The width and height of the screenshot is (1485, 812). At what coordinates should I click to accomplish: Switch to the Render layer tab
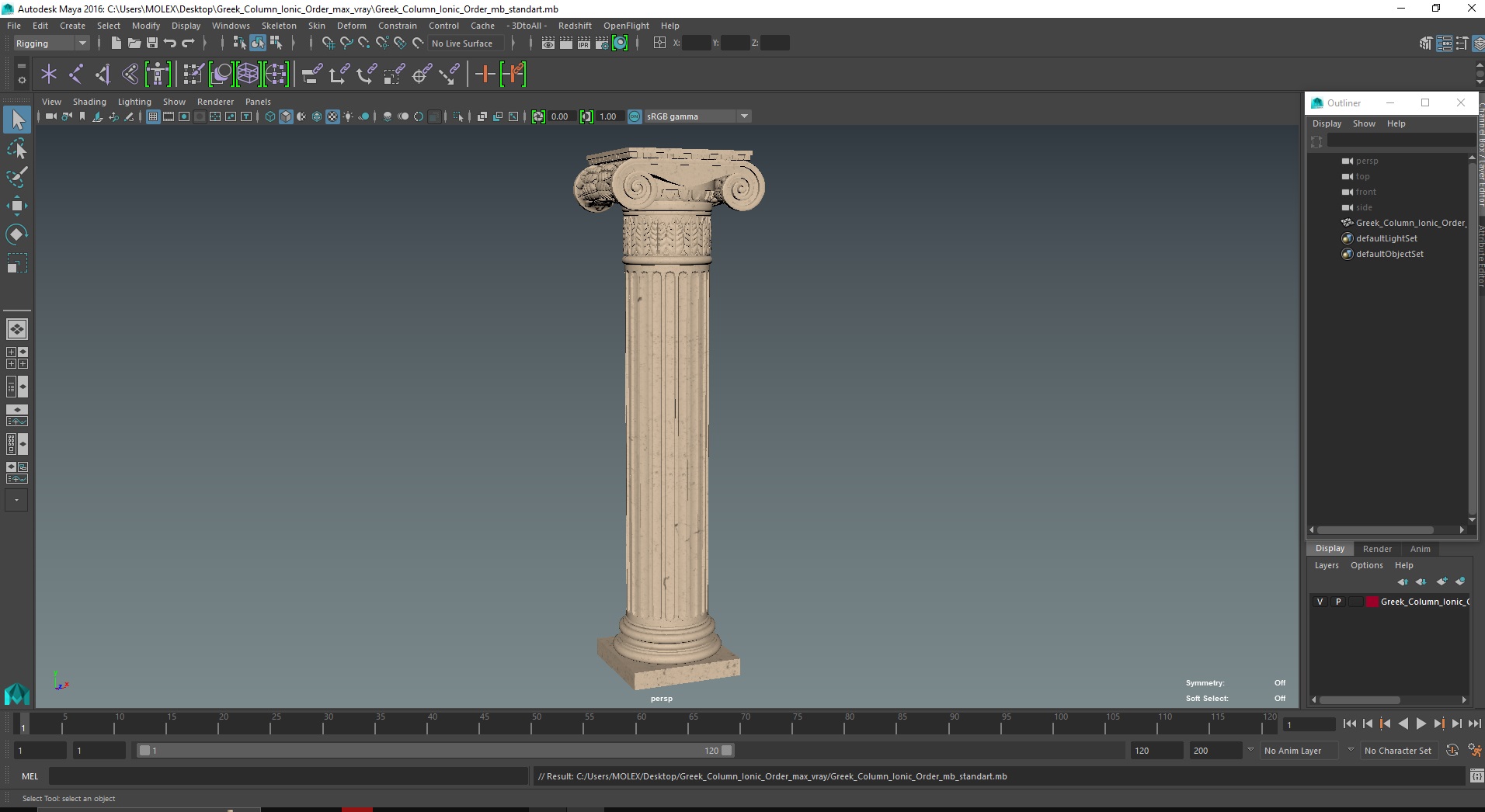[x=1377, y=549]
